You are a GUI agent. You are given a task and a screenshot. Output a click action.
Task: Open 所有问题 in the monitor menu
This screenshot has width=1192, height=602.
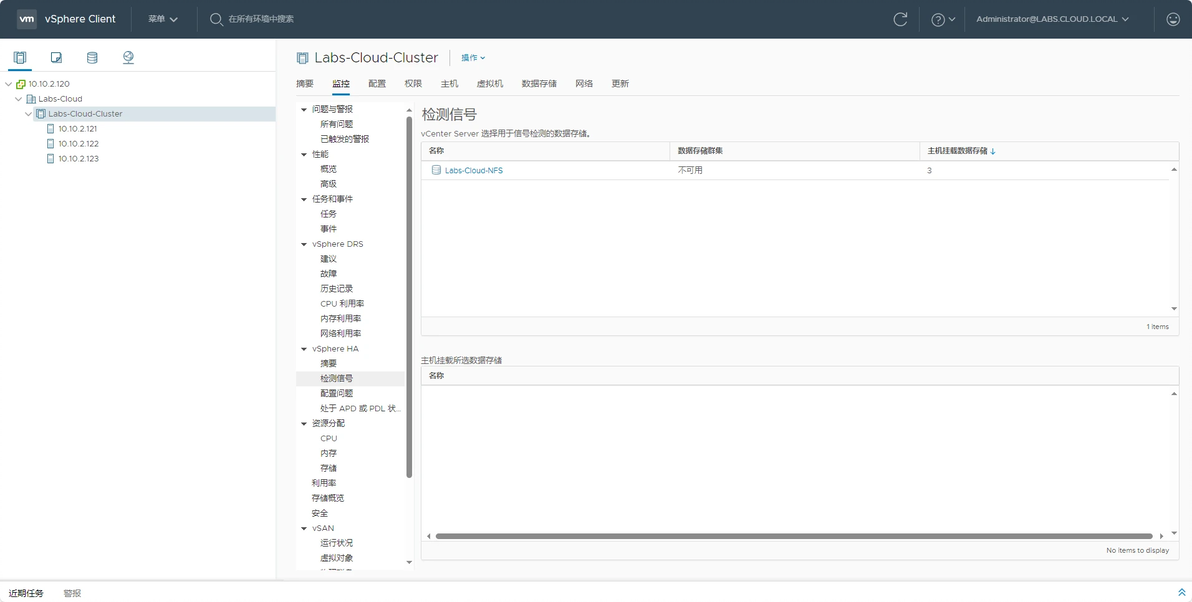tap(337, 124)
